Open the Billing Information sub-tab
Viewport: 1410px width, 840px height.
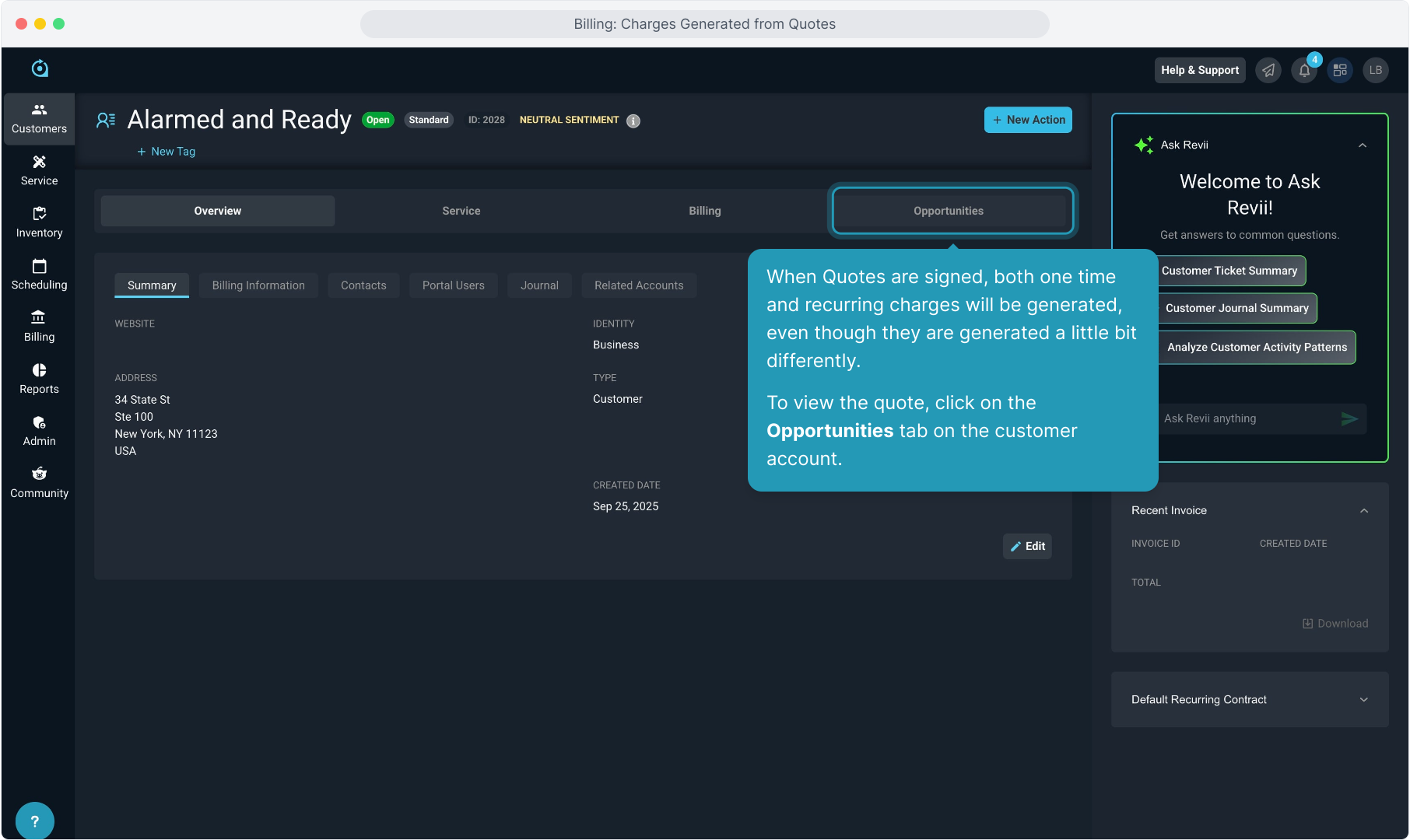[258, 285]
